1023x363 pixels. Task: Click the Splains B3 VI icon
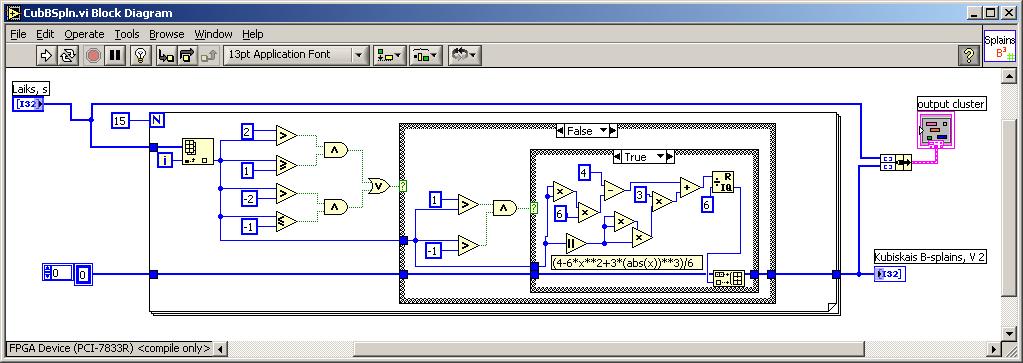1000,45
